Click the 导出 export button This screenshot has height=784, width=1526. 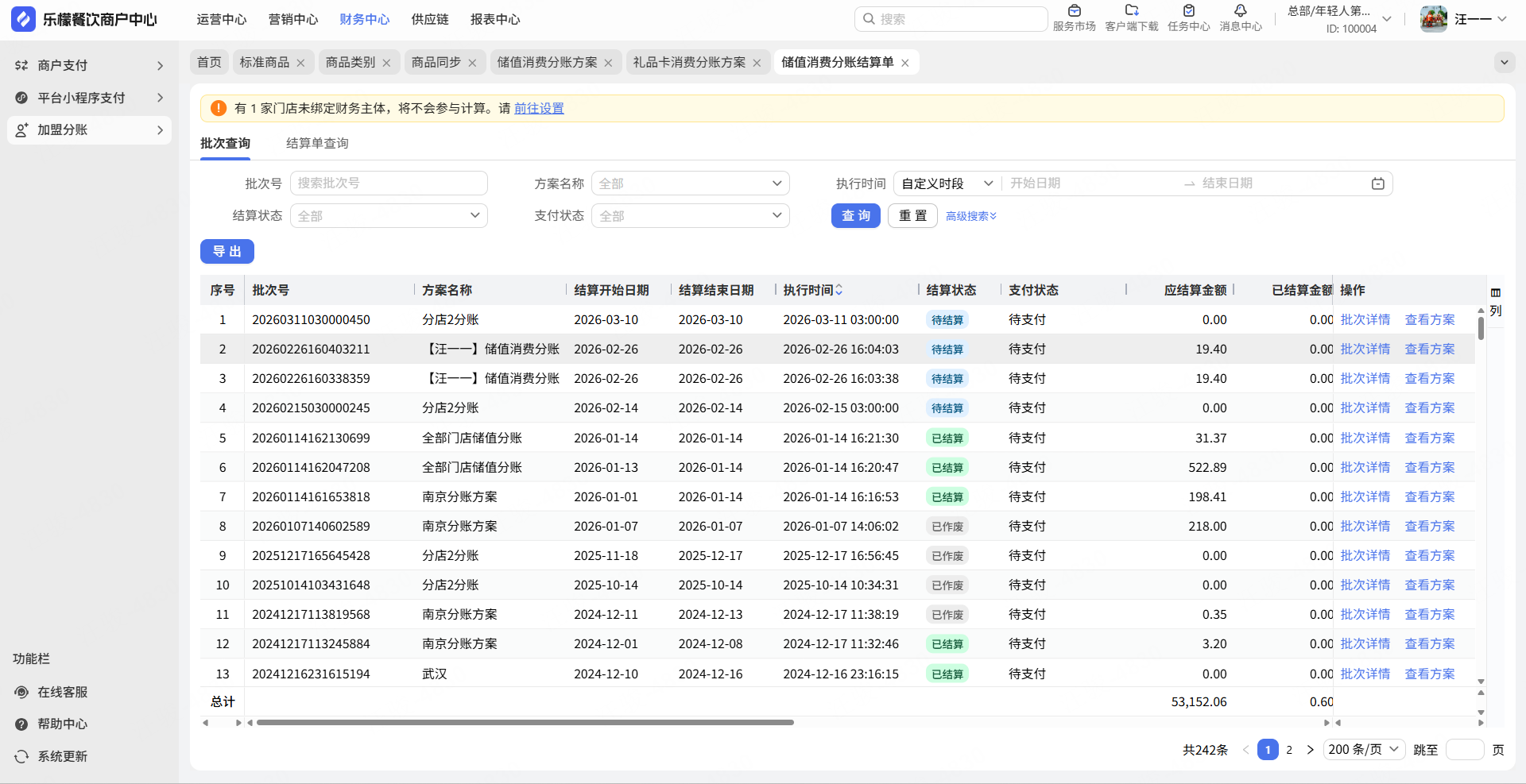(x=227, y=252)
